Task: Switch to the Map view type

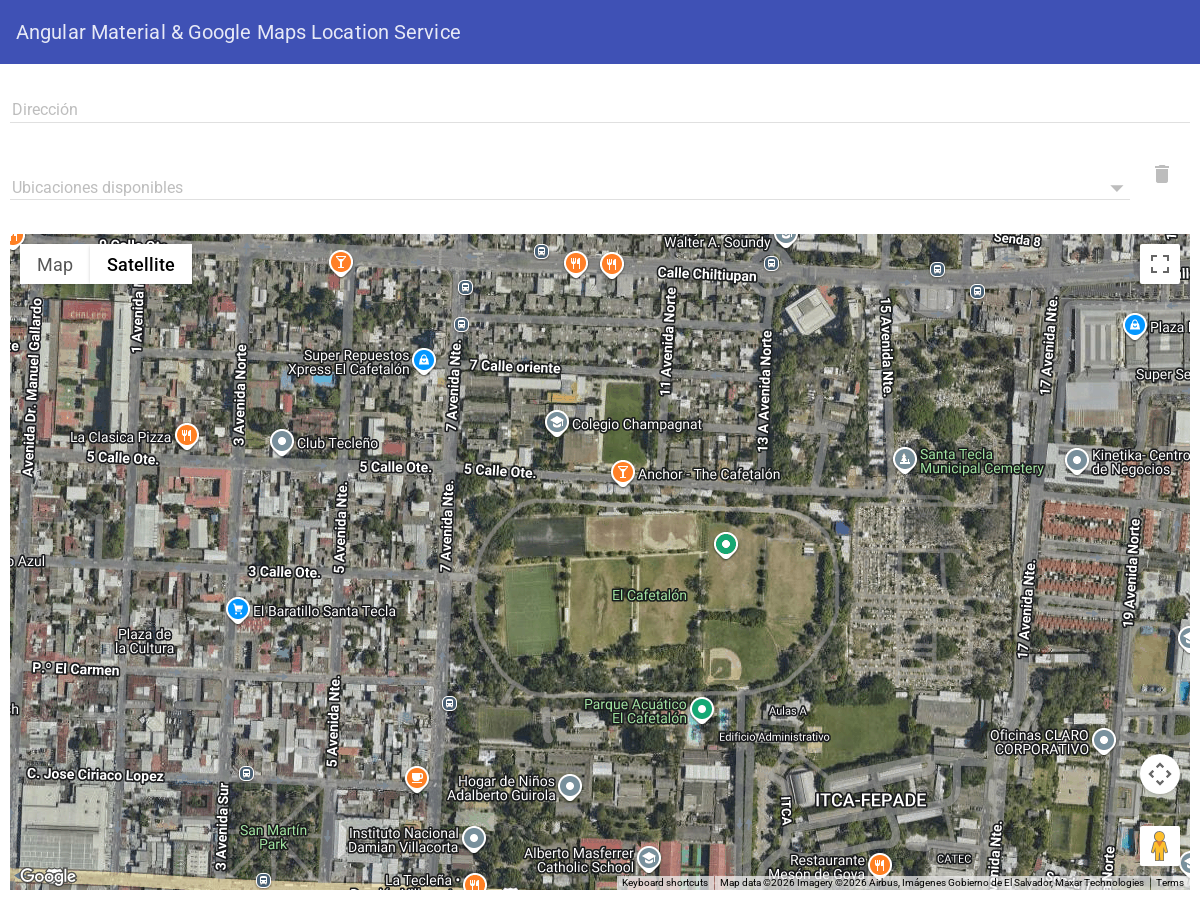Action: [55, 265]
